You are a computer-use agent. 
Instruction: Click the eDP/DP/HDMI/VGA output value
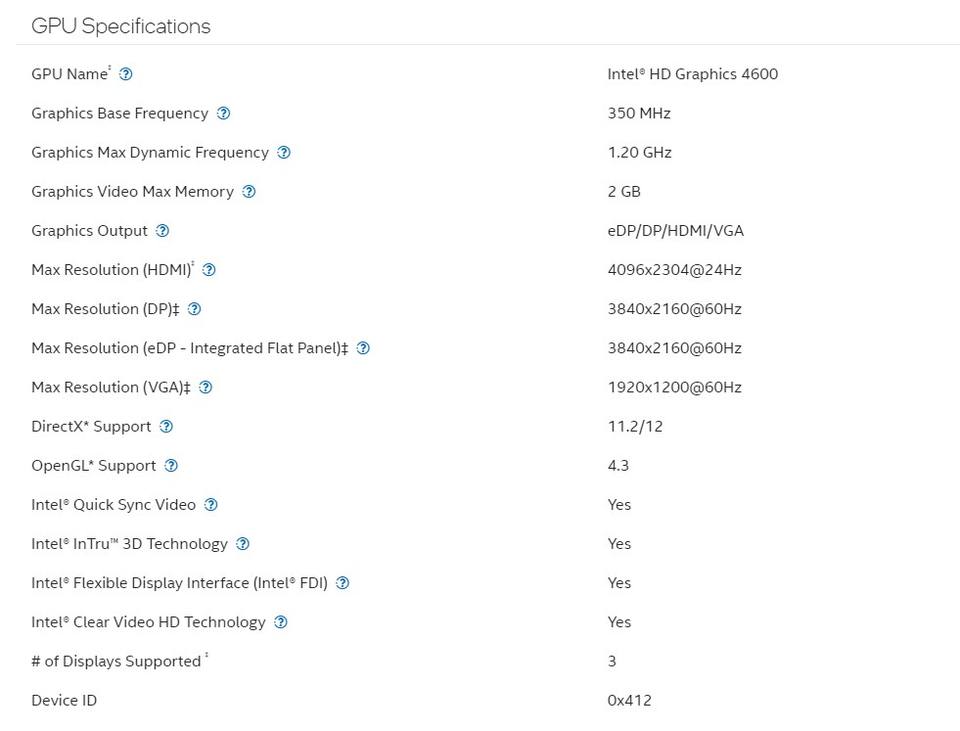675,230
